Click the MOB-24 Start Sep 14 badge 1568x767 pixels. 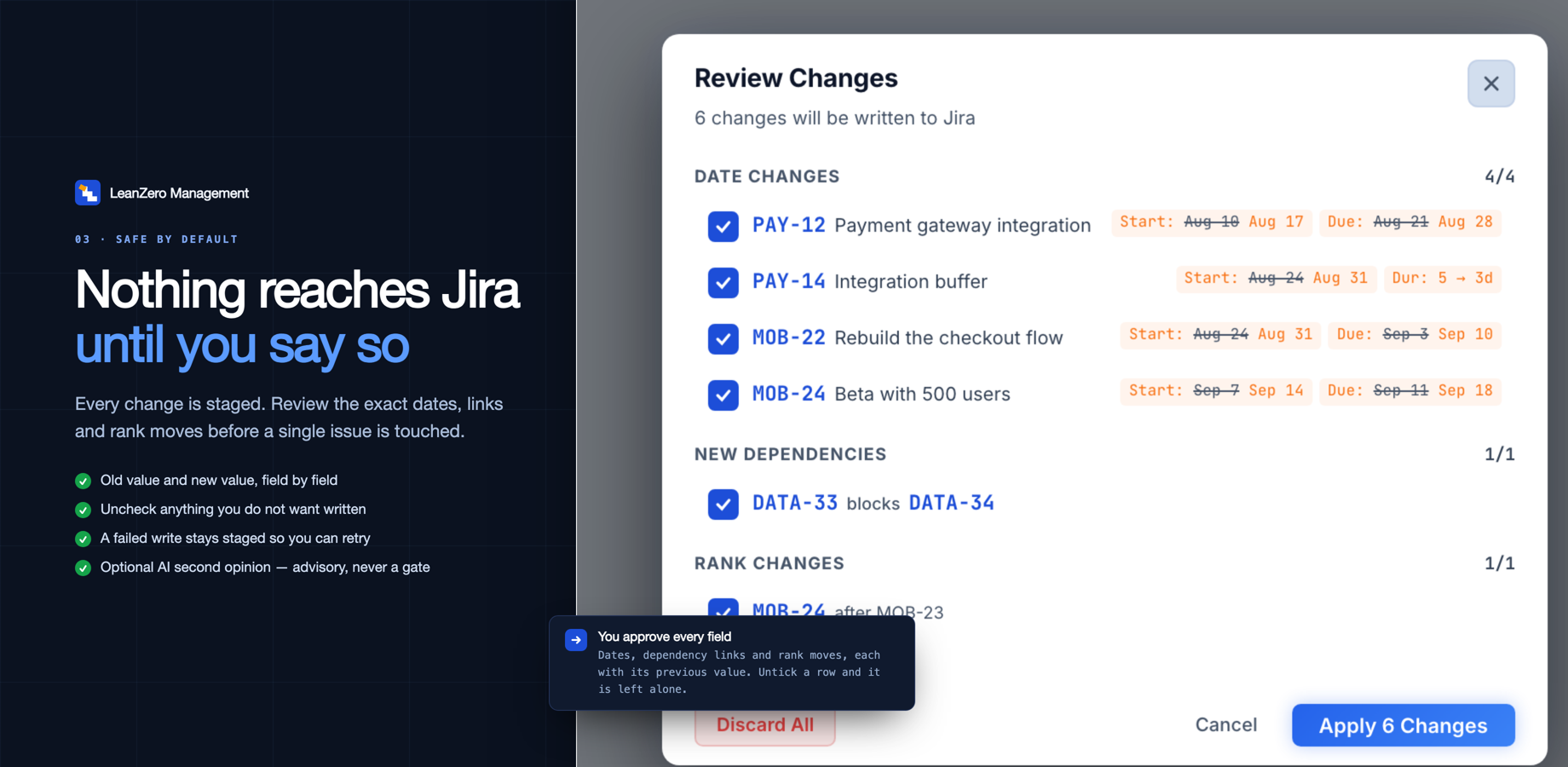click(1216, 391)
